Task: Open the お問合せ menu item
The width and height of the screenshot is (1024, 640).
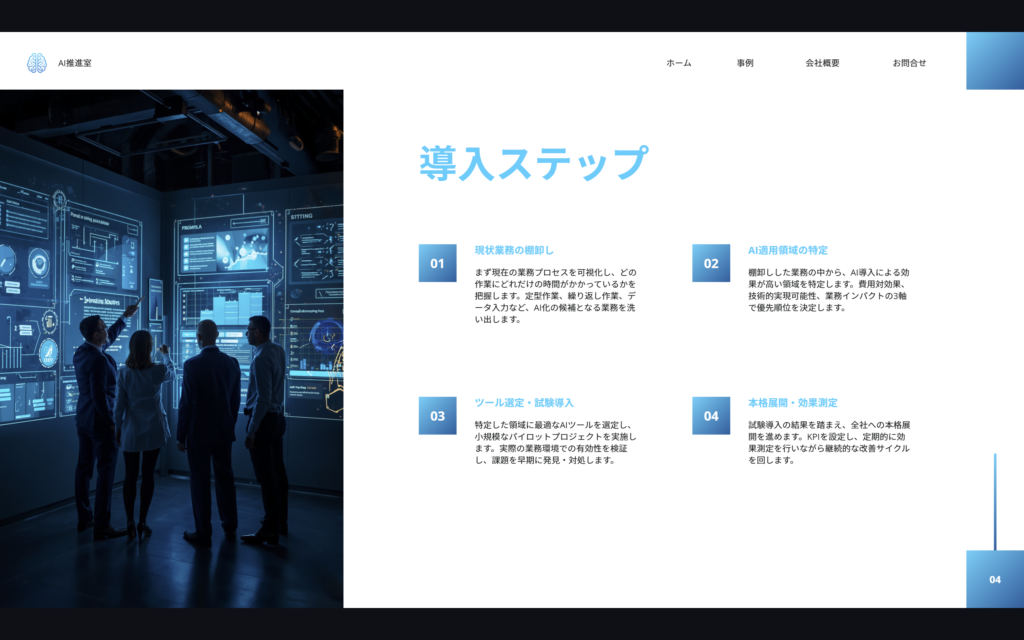Action: (x=909, y=63)
